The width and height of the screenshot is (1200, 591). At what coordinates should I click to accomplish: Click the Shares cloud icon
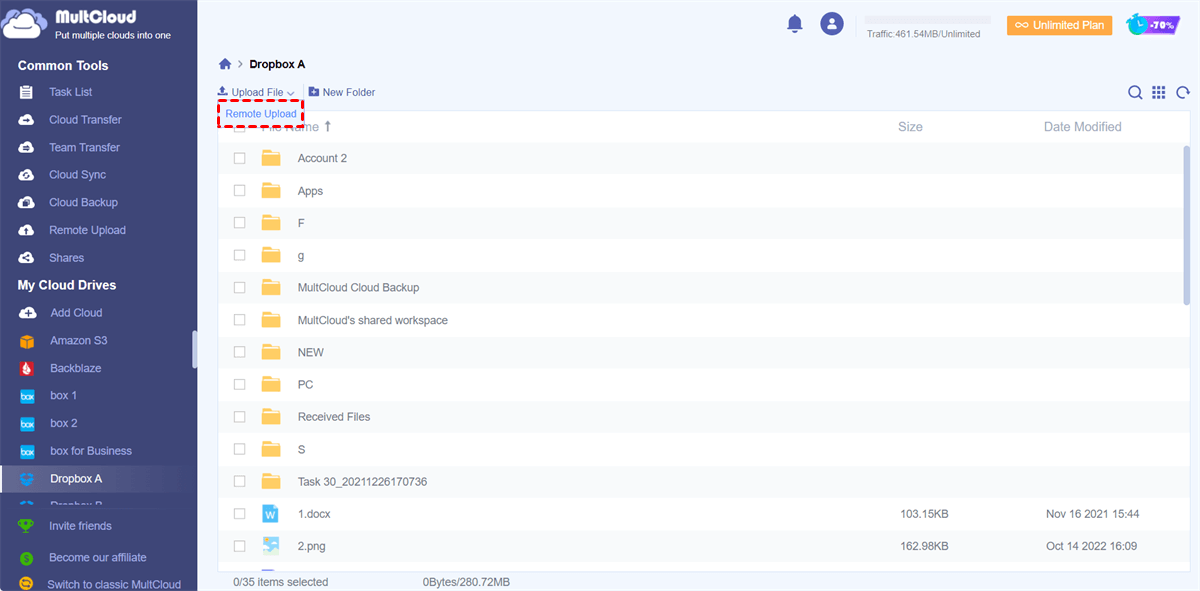point(27,258)
